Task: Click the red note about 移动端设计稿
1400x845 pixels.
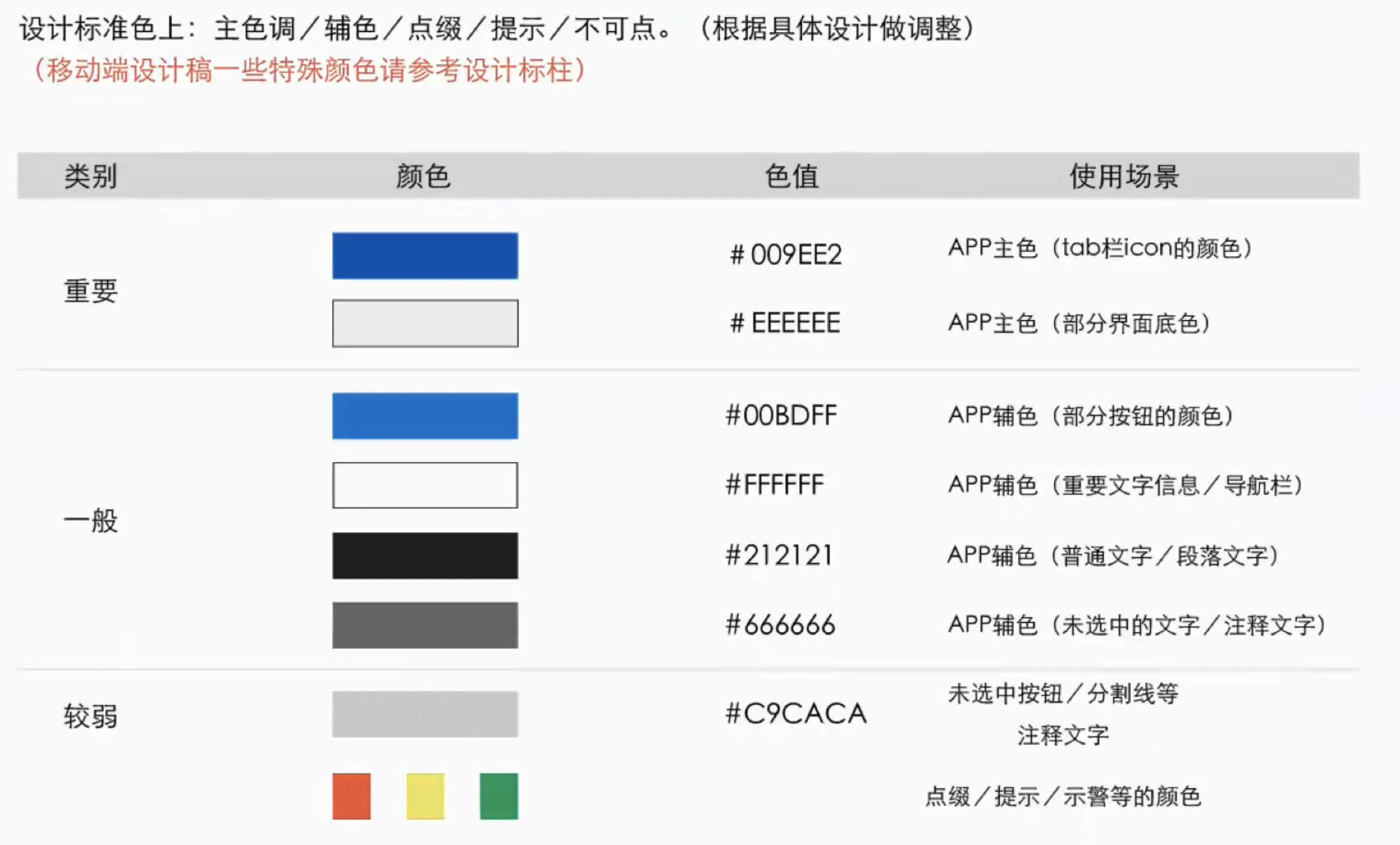Action: [310, 70]
